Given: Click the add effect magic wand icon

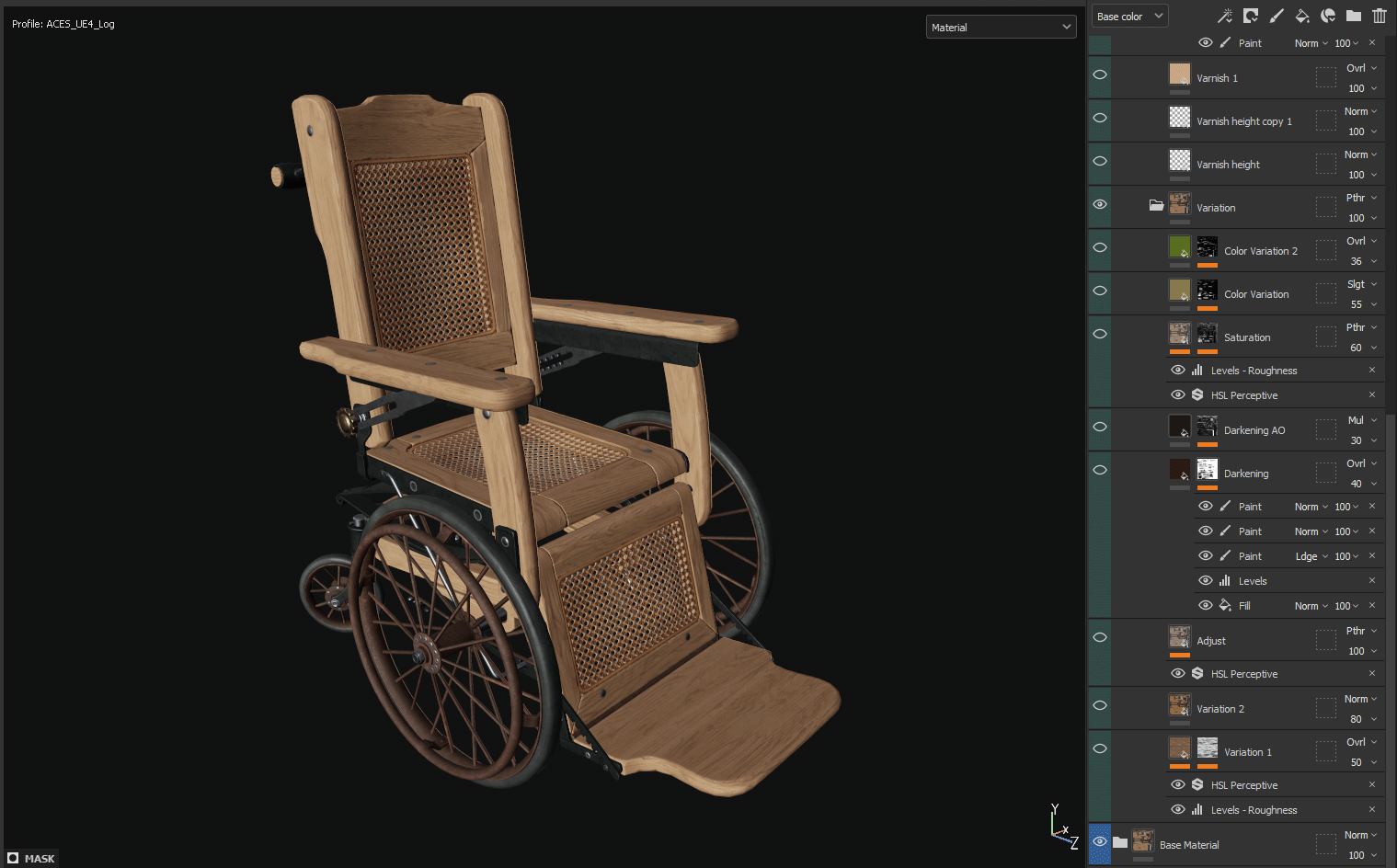Looking at the screenshot, I should 1224,16.
